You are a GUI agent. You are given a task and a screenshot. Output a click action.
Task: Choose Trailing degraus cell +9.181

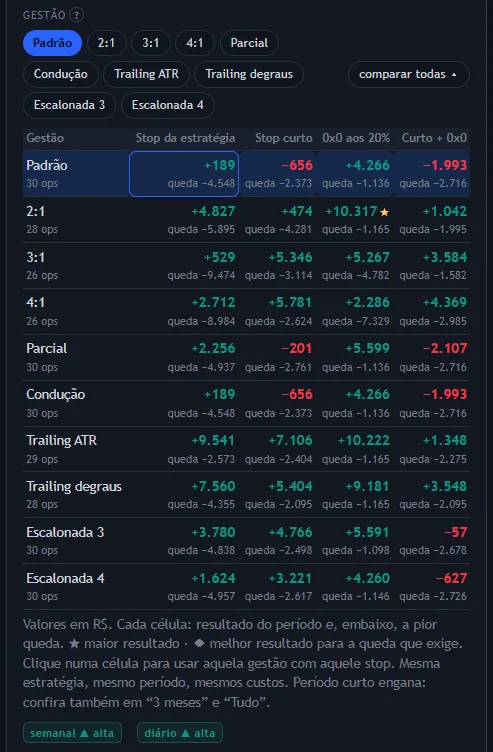[355, 495]
